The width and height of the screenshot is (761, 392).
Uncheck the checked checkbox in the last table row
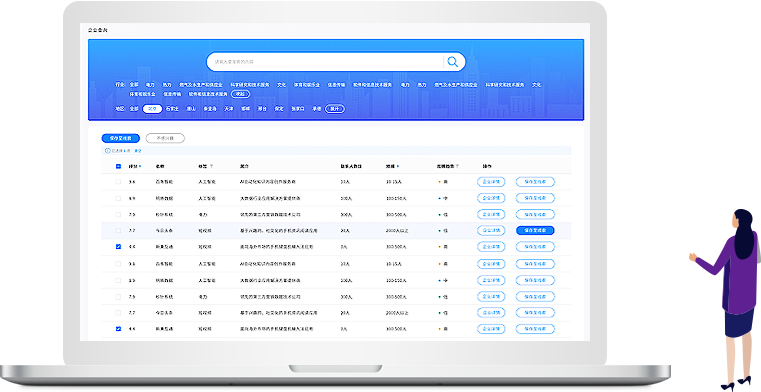click(118, 329)
